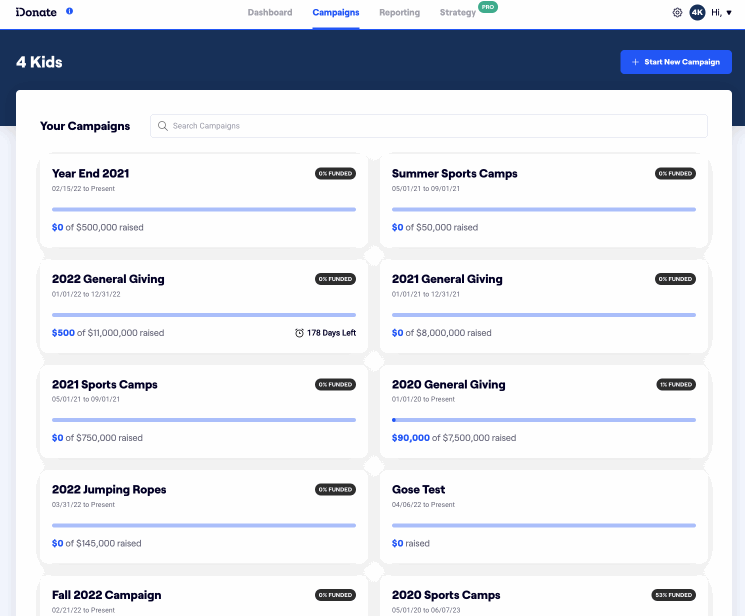Open the 2022 General Giving campaign
Screen dimensions: 745x616
tap(204, 306)
